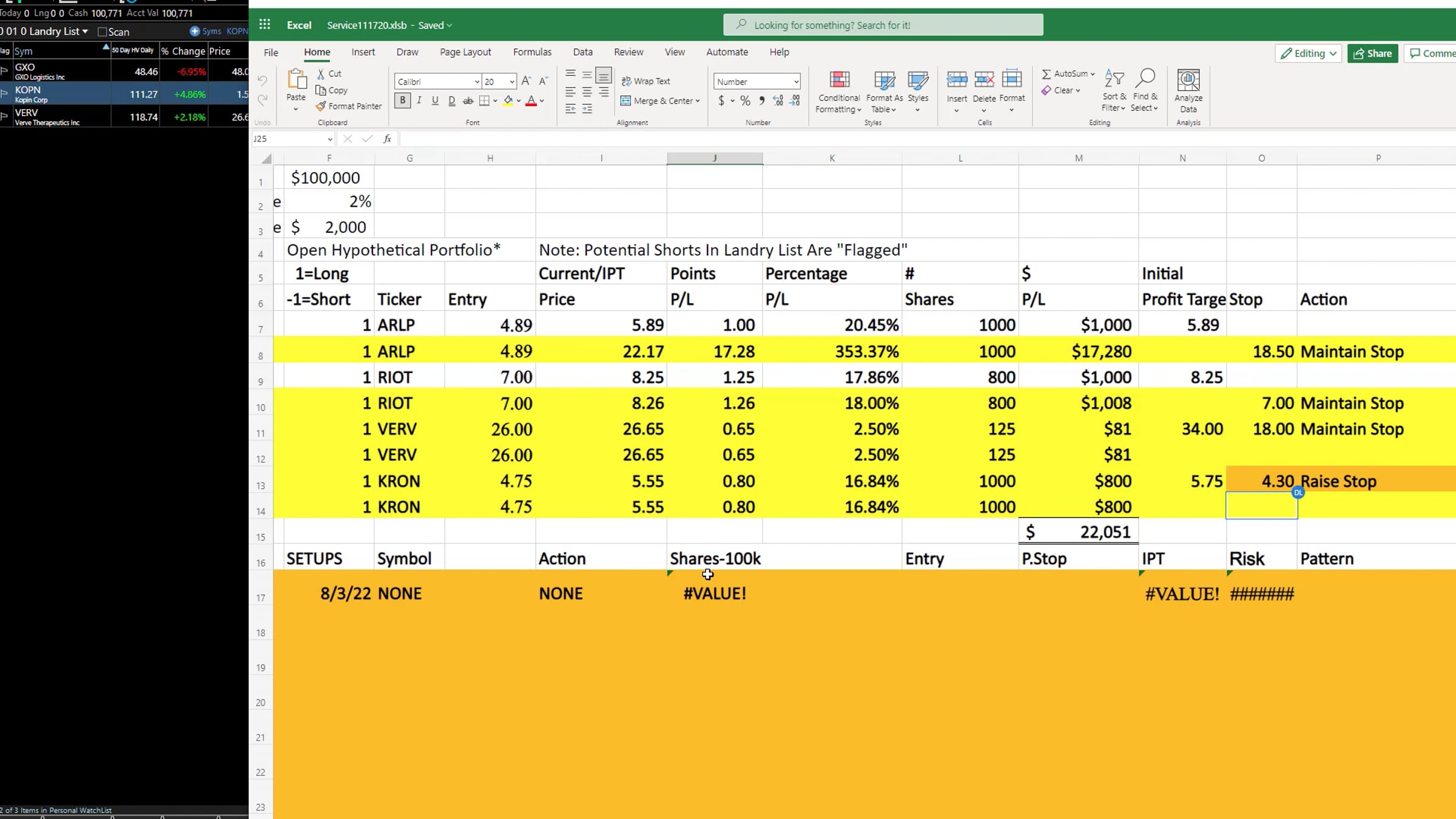Switch to the Formulas tab
This screenshot has height=819, width=1456.
pos(532,52)
